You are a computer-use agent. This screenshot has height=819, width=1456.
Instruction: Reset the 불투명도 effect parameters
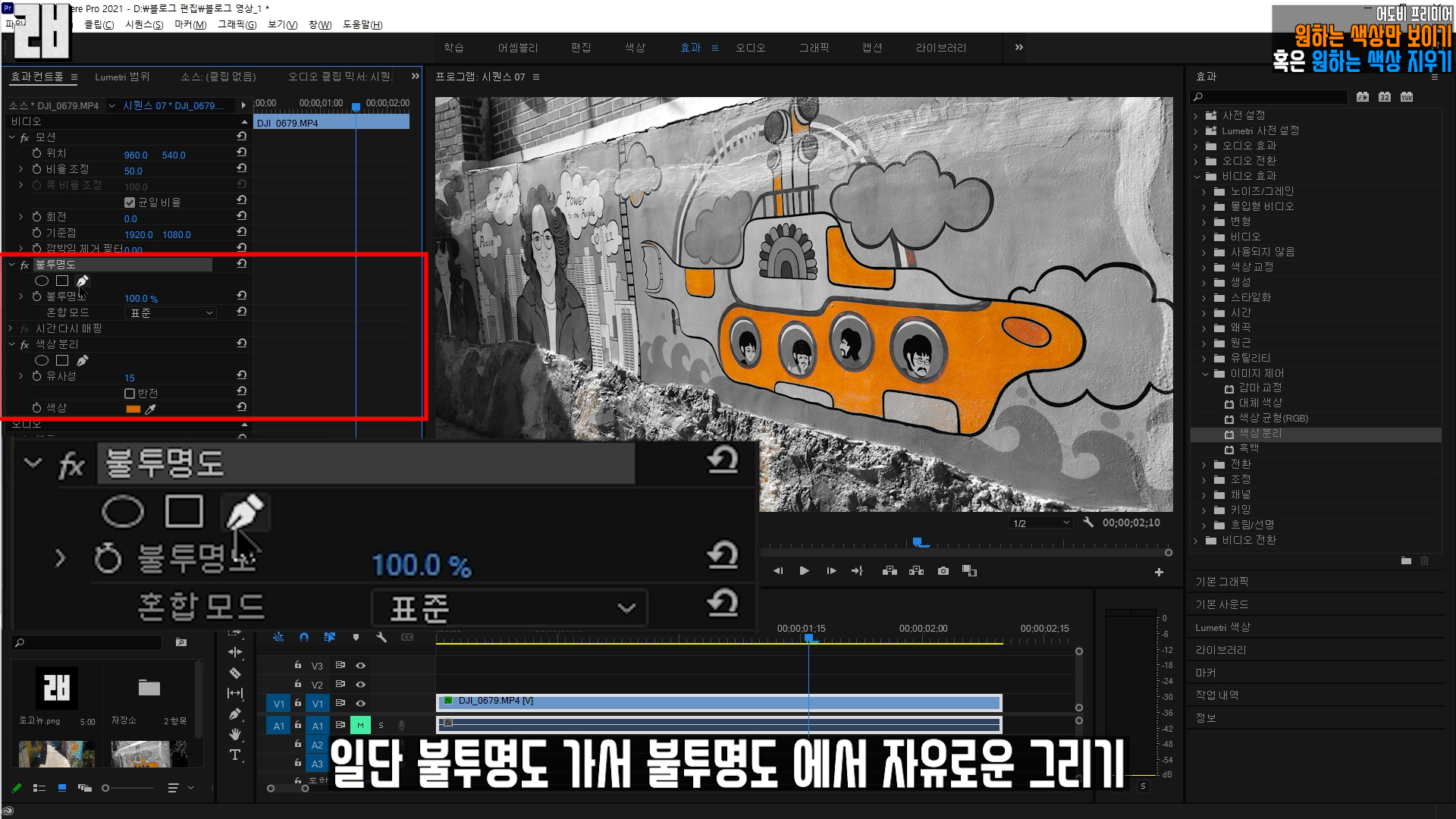coord(241,264)
